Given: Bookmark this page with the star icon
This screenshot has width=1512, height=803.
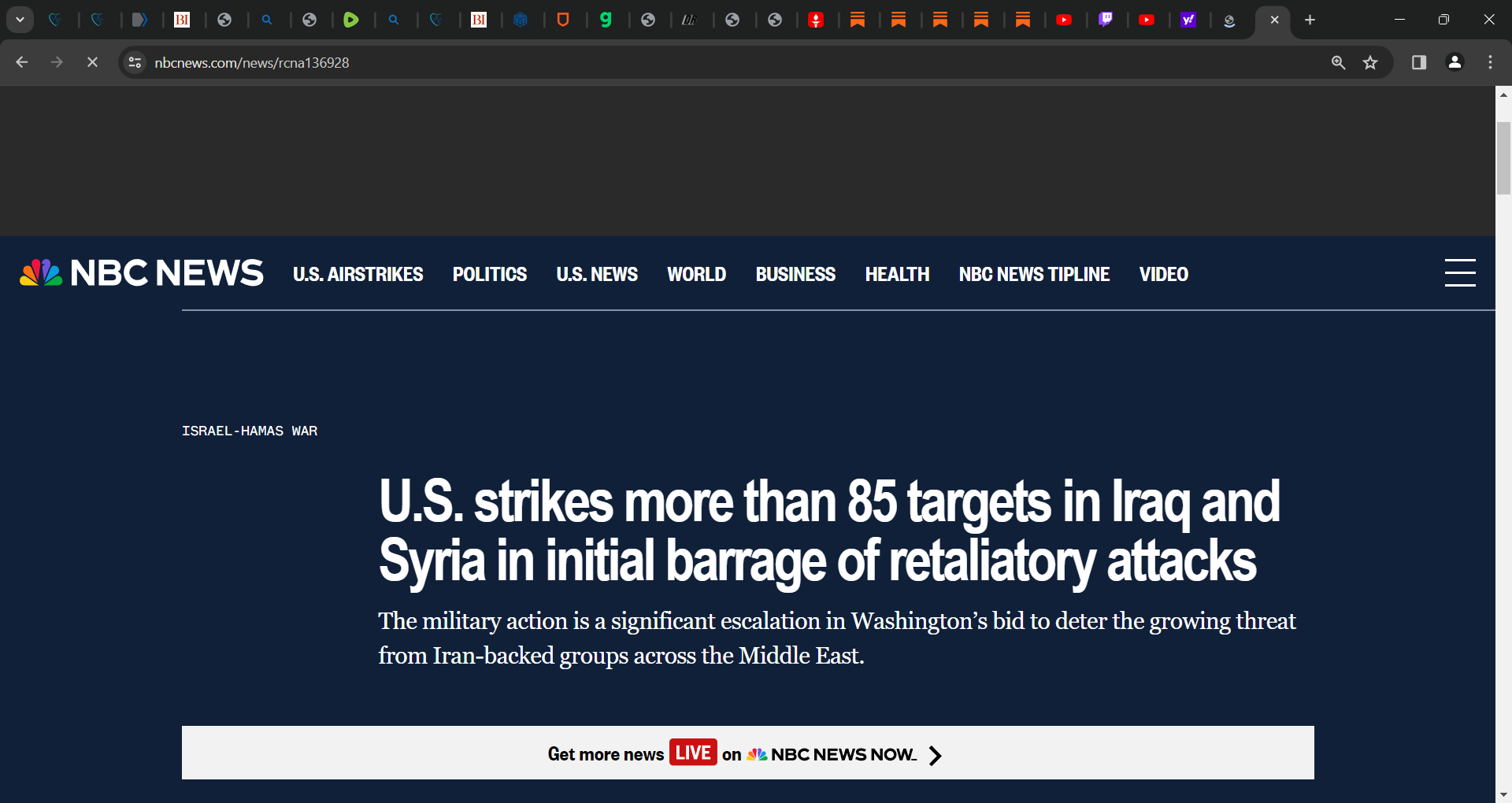Looking at the screenshot, I should (x=1370, y=62).
